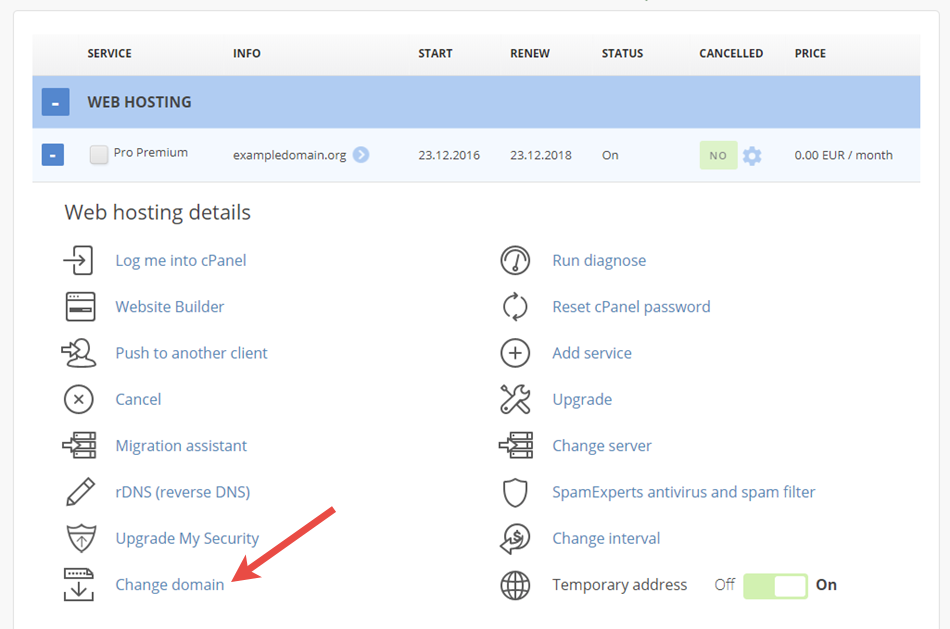The height and width of the screenshot is (629, 950).
Task: Tick the Pro Premium checkbox
Action: 99,155
